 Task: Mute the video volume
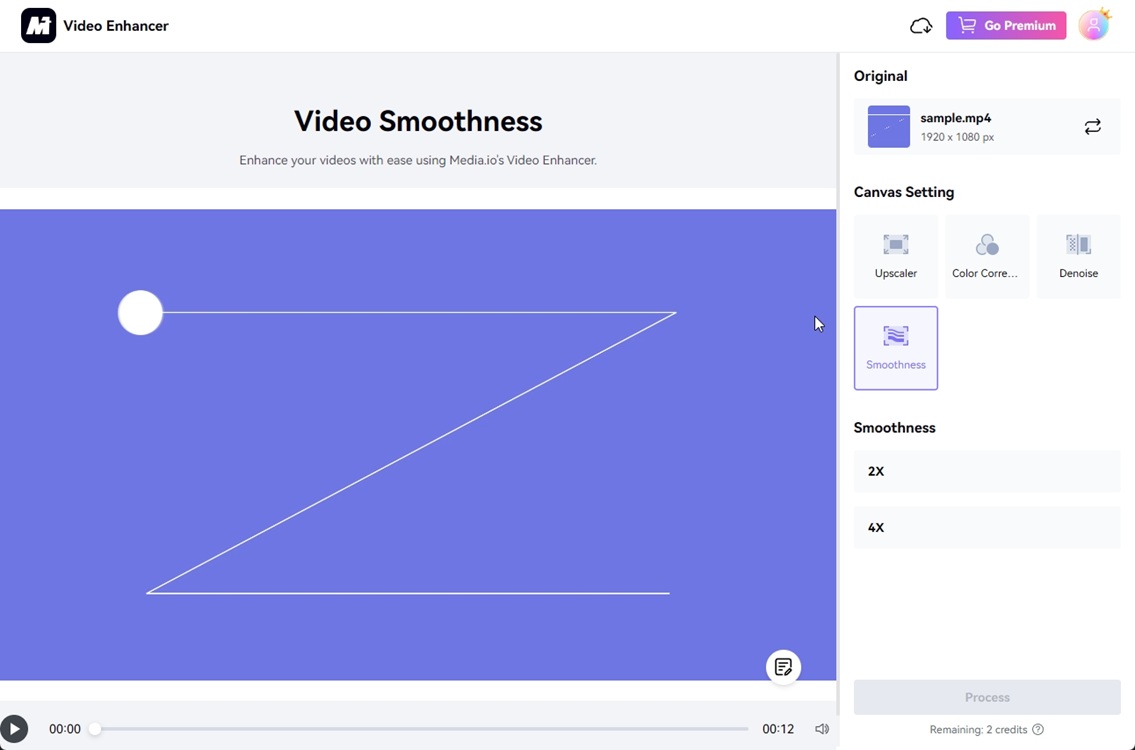[x=821, y=729]
